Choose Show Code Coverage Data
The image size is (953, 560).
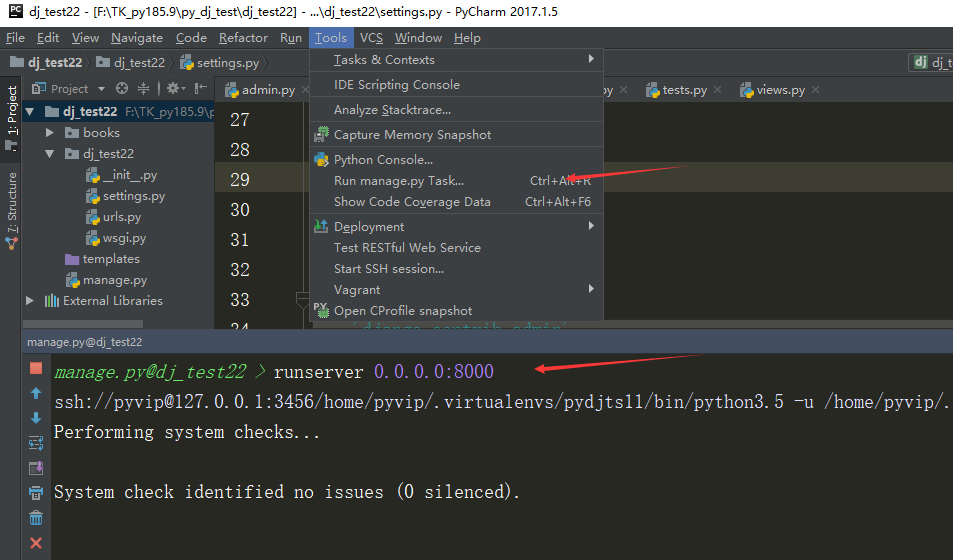(x=456, y=201)
